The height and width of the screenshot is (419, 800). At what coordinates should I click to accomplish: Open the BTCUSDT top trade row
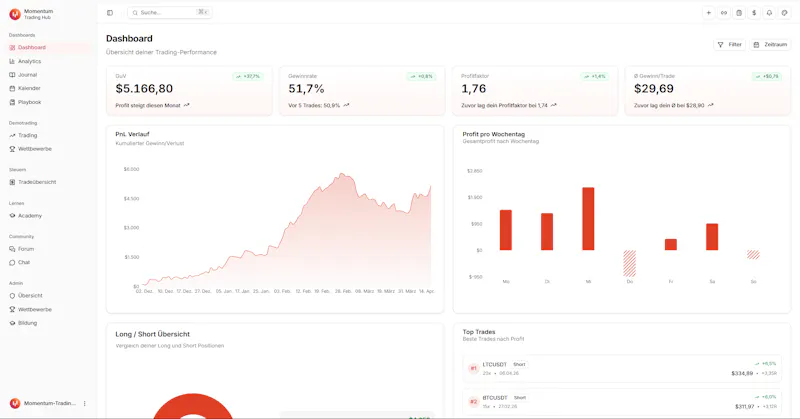coord(622,402)
